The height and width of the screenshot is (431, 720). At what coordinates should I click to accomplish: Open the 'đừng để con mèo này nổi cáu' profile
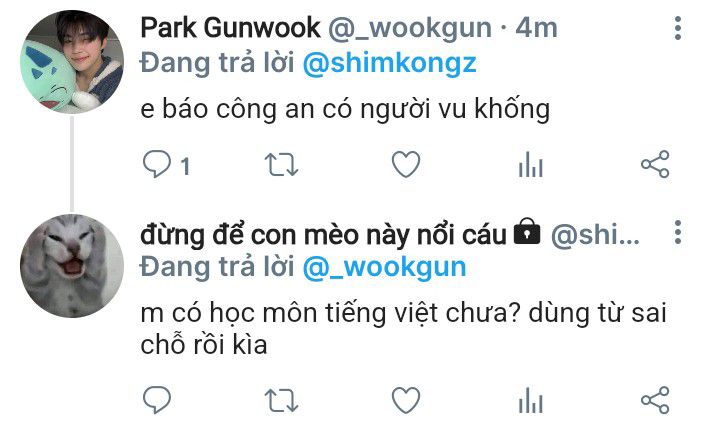click(324, 235)
